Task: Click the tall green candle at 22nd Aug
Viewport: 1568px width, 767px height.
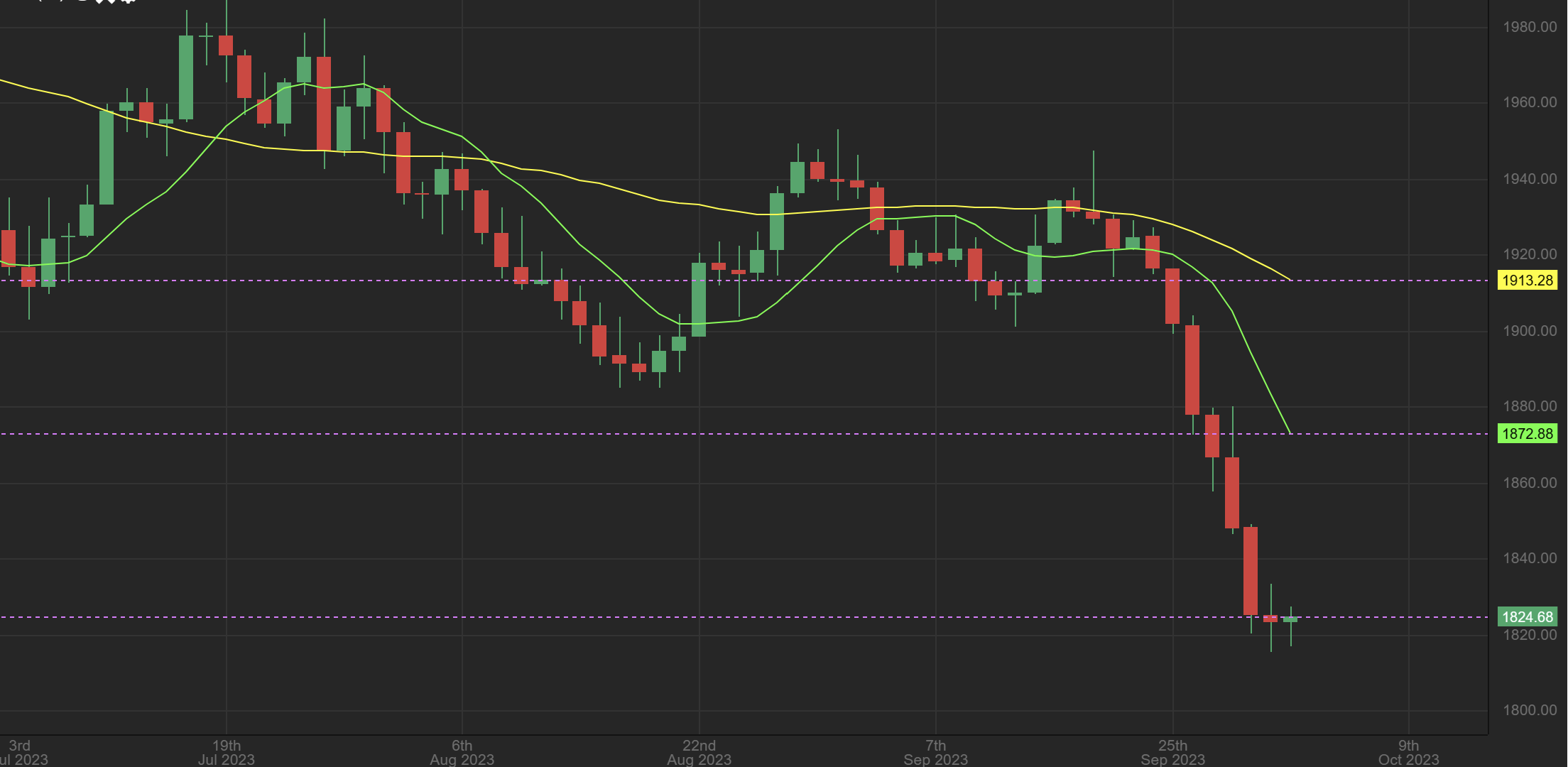Action: (699, 299)
